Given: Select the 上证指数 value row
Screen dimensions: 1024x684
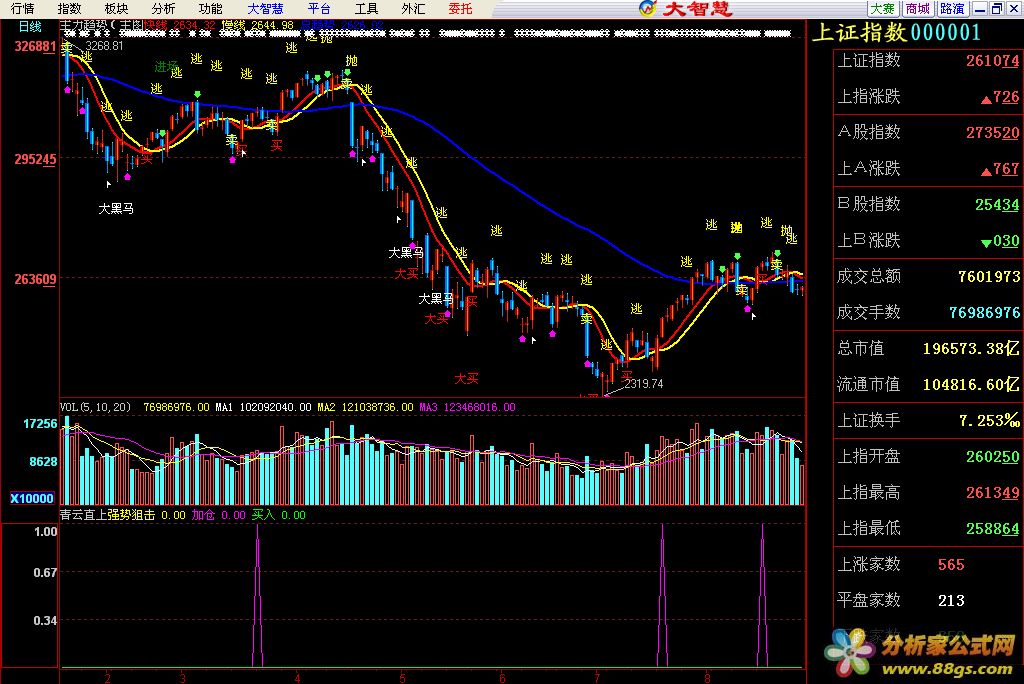Looking at the screenshot, I should (927, 61).
